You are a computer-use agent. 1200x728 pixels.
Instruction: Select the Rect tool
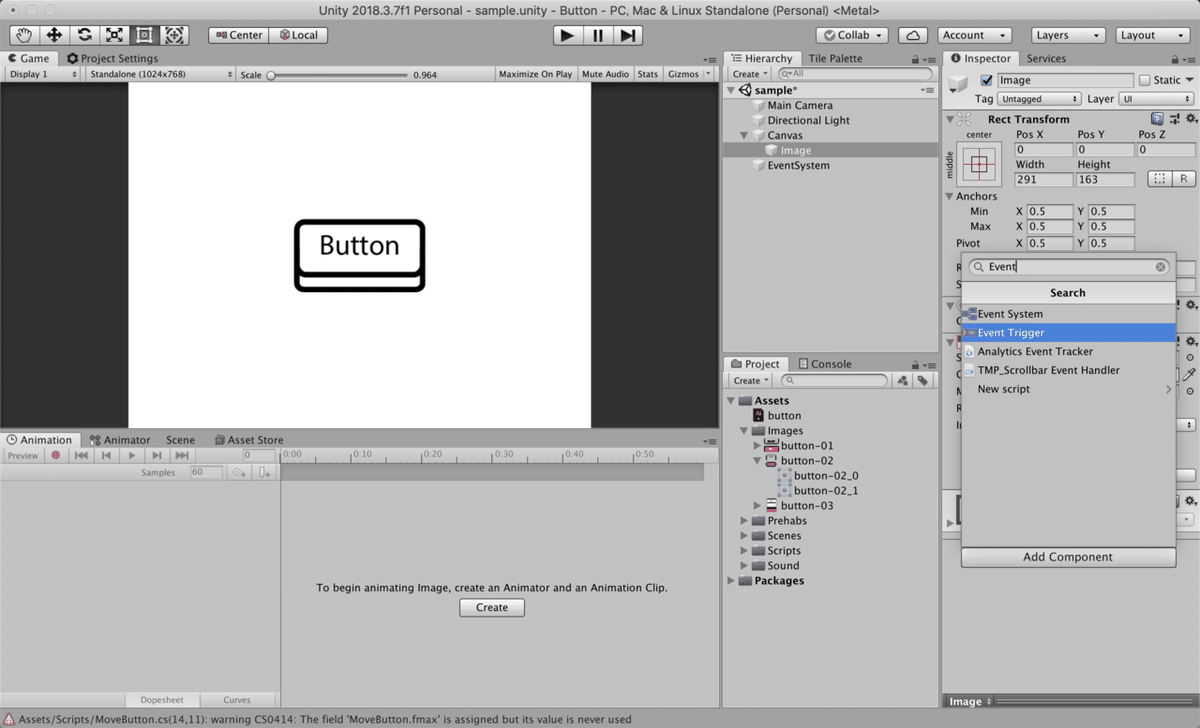(x=144, y=35)
